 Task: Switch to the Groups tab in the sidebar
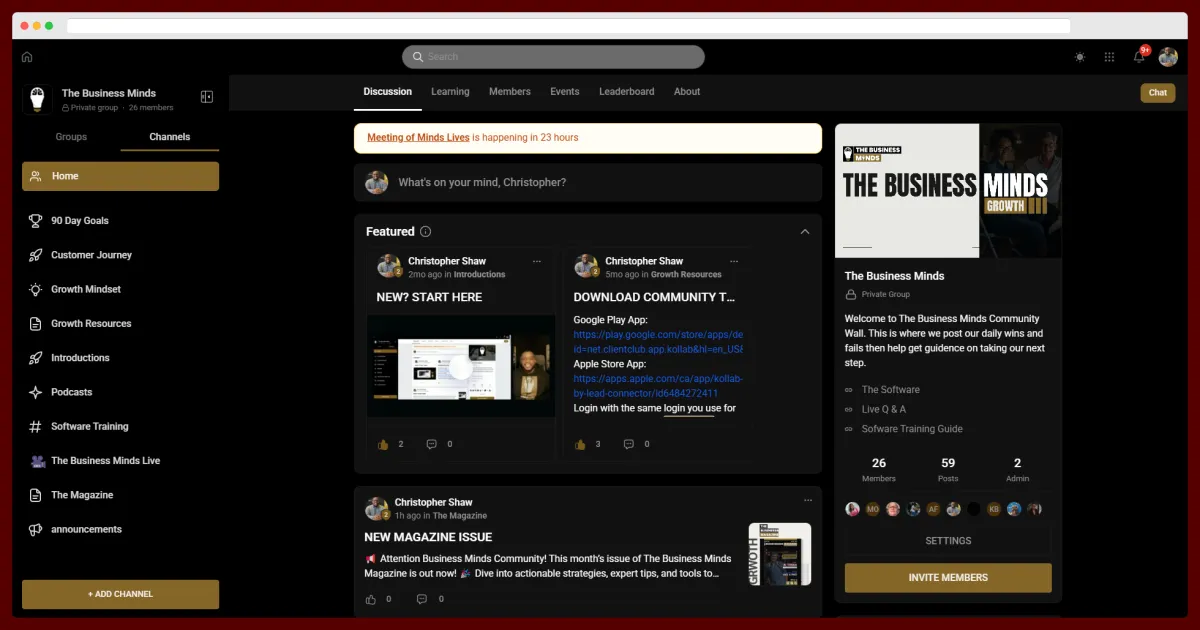[x=71, y=137]
